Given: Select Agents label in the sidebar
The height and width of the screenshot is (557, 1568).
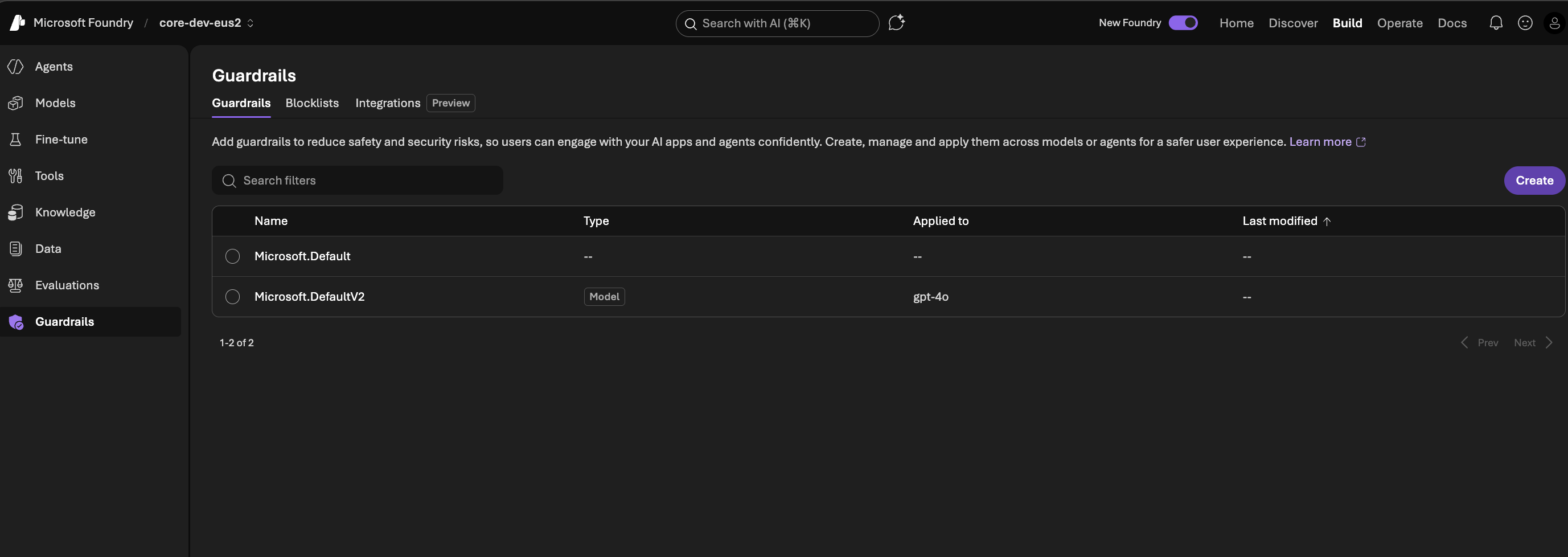Looking at the screenshot, I should pyautogui.click(x=54, y=67).
